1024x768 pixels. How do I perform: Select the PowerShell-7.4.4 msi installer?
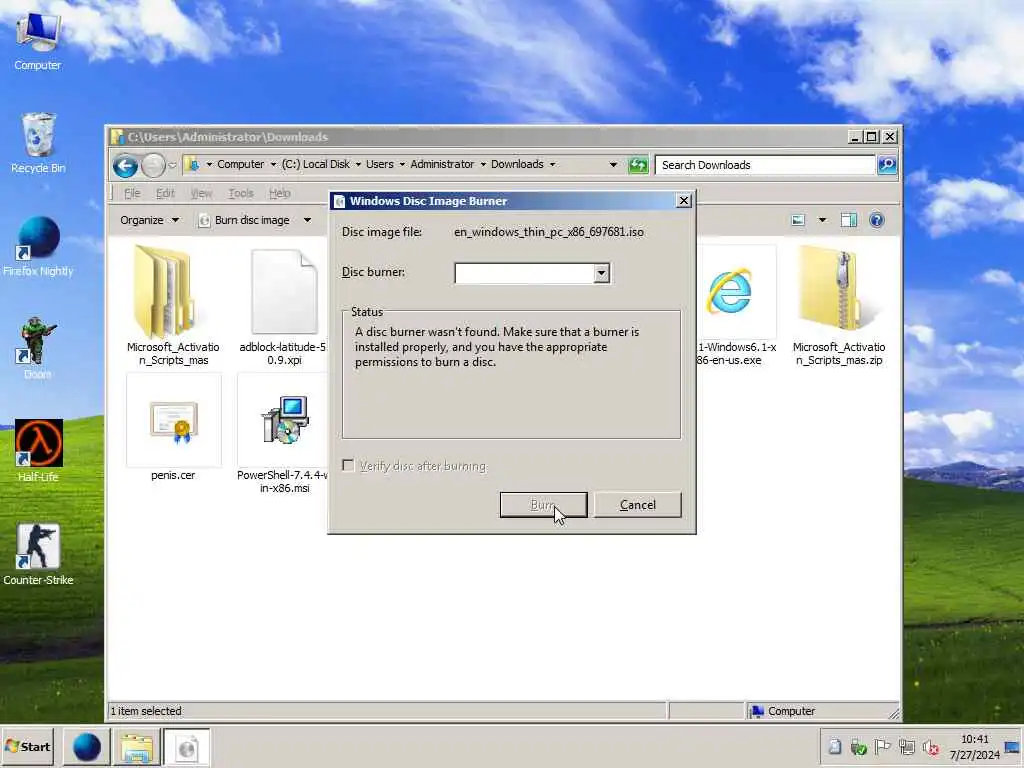point(283,435)
